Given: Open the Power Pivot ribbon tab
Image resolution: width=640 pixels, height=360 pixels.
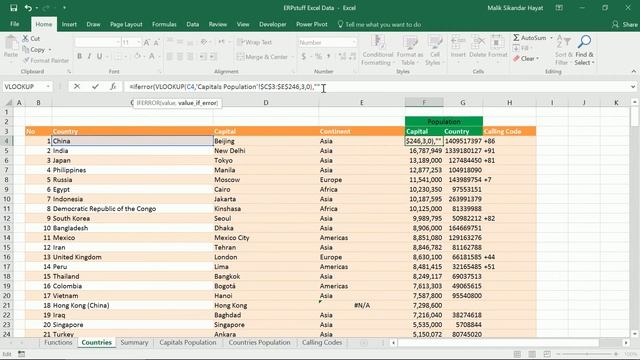Looking at the screenshot, I should click(x=311, y=24).
